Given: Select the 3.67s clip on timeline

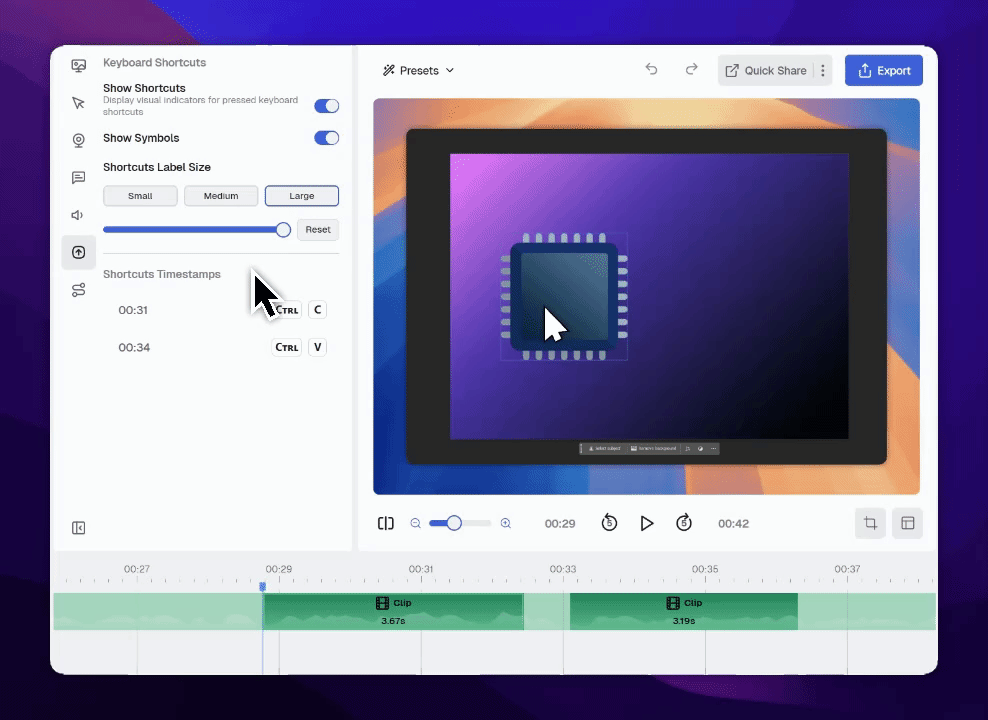Looking at the screenshot, I should pyautogui.click(x=393, y=612).
